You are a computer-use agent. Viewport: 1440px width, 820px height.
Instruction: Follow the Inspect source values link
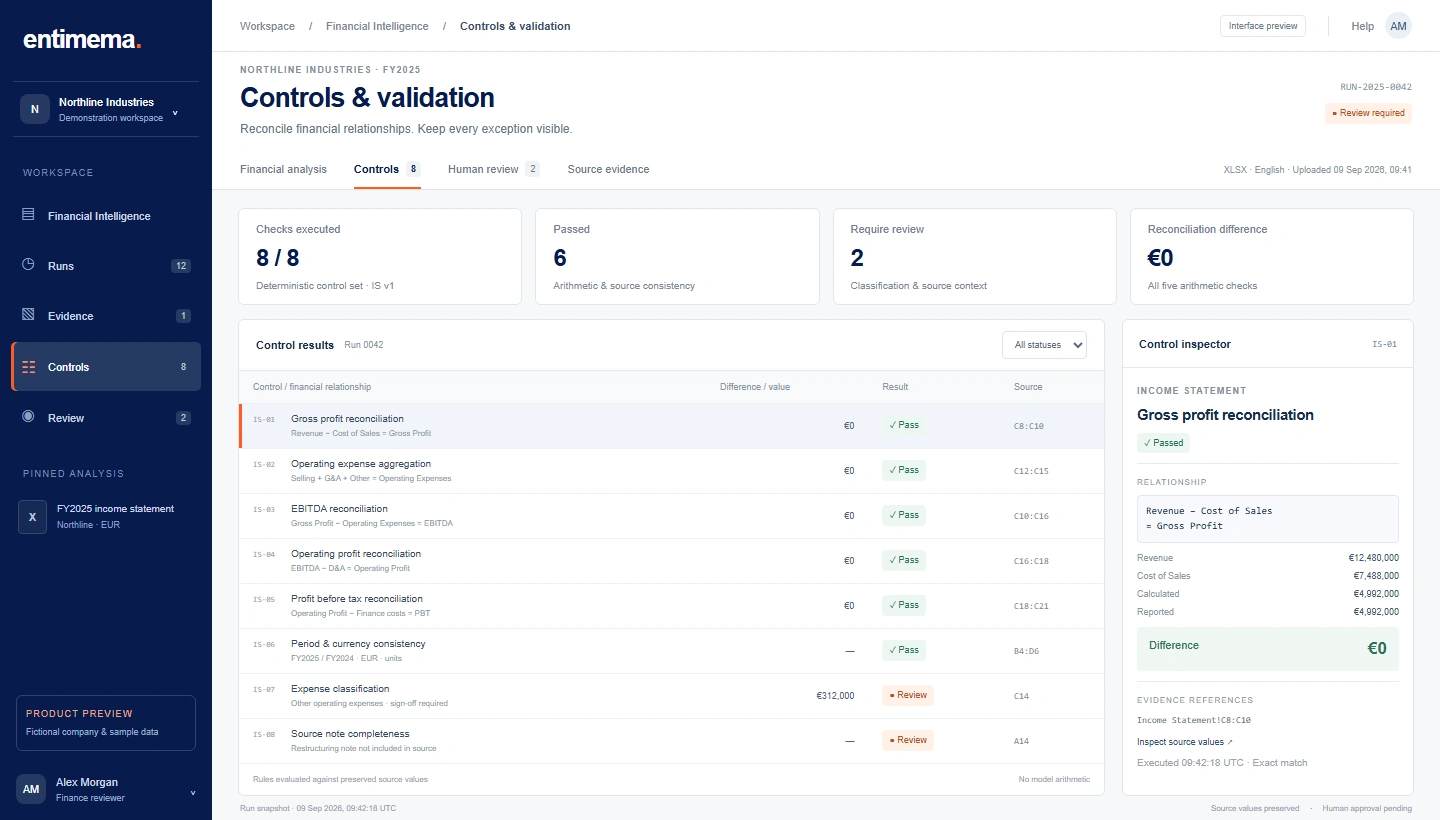[1185, 742]
